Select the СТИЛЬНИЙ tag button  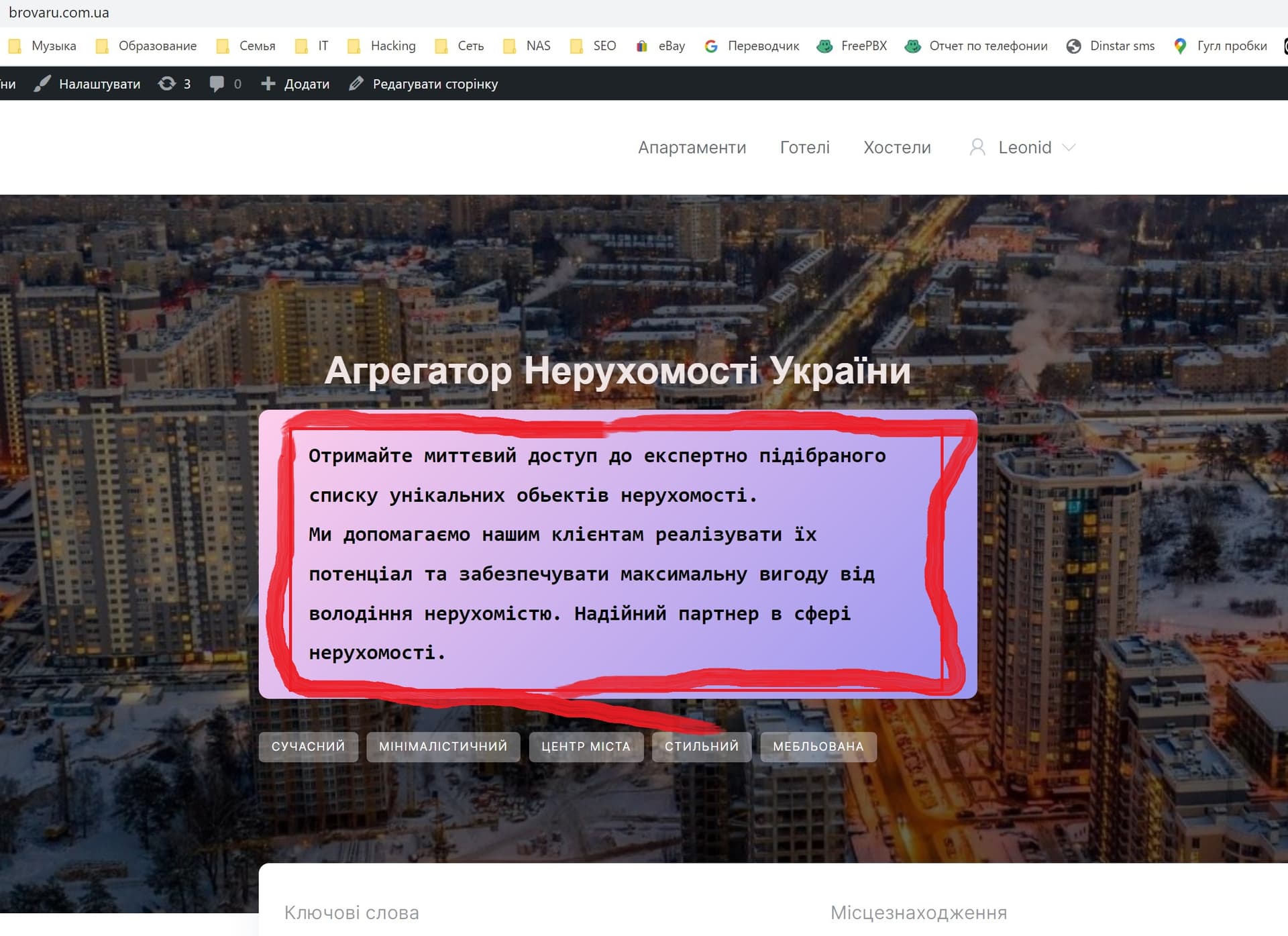tap(702, 747)
